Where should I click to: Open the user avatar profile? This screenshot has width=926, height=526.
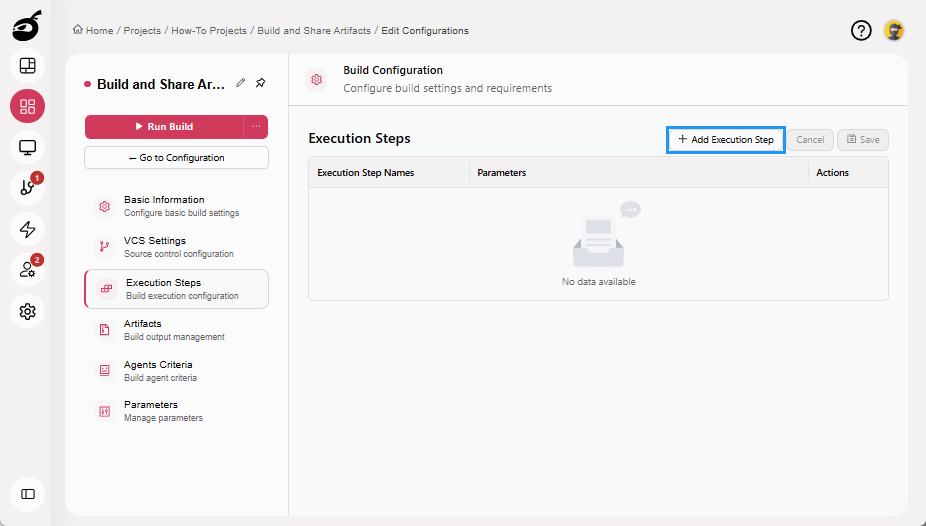(894, 30)
